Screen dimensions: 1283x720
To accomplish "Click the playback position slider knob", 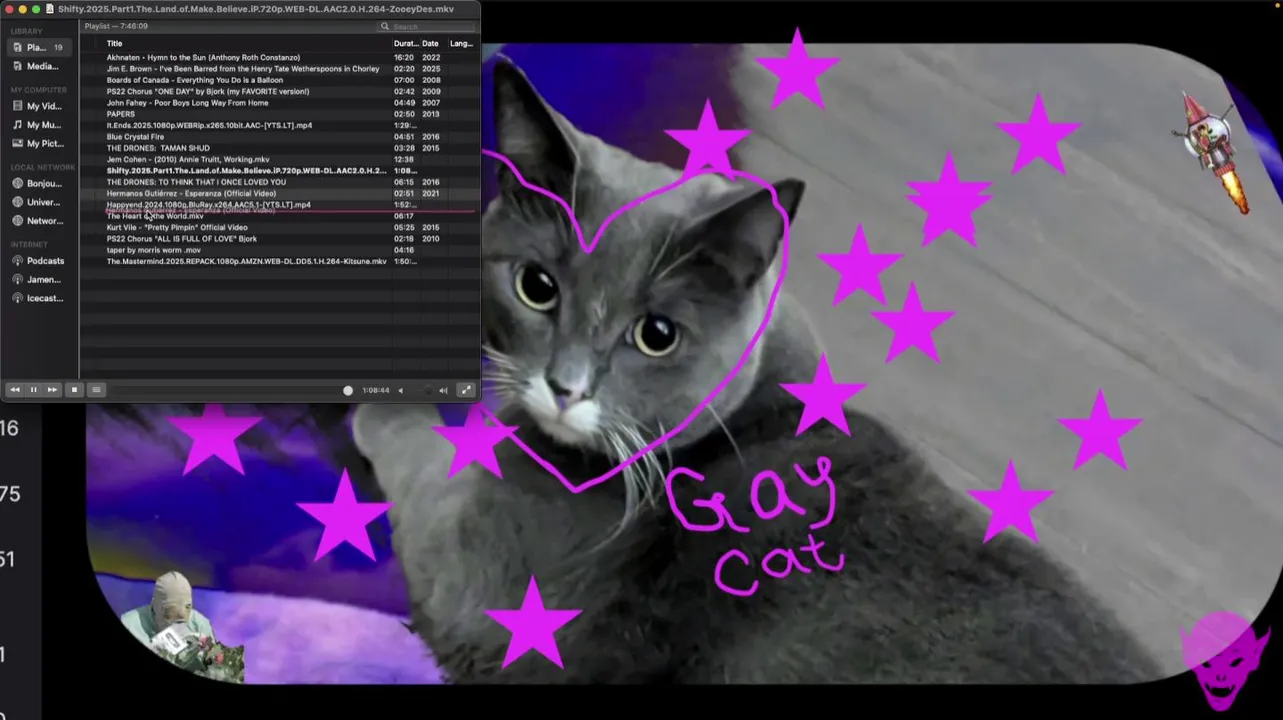I will point(348,390).
